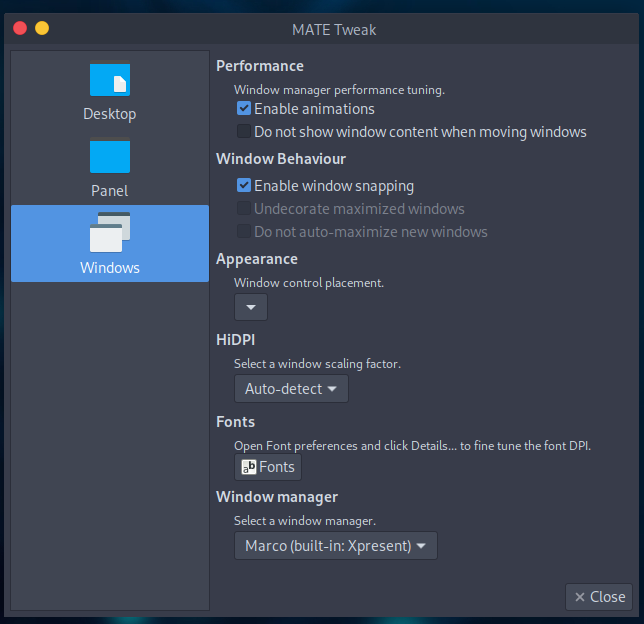Minimize window using yellow titlebar circle
Screen dimensions: 644x624
coord(42,29)
